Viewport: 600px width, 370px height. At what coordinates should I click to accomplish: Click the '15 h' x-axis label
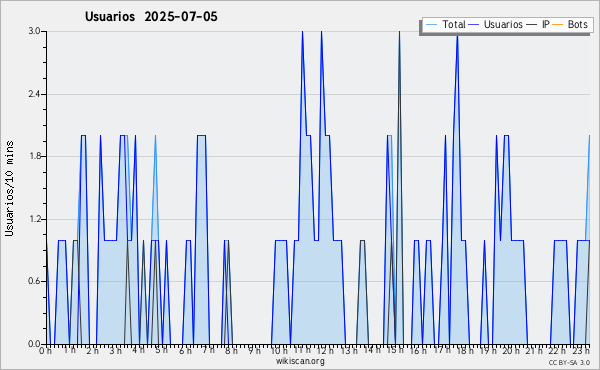(x=395, y=350)
